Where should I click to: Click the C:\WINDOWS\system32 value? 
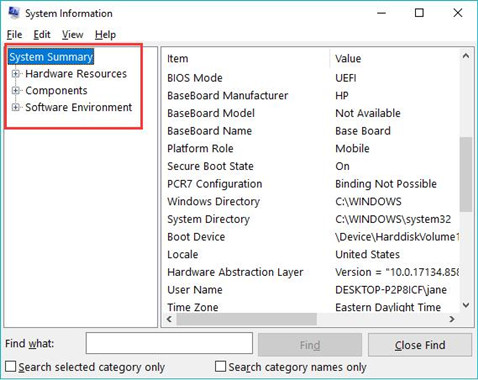tap(393, 219)
